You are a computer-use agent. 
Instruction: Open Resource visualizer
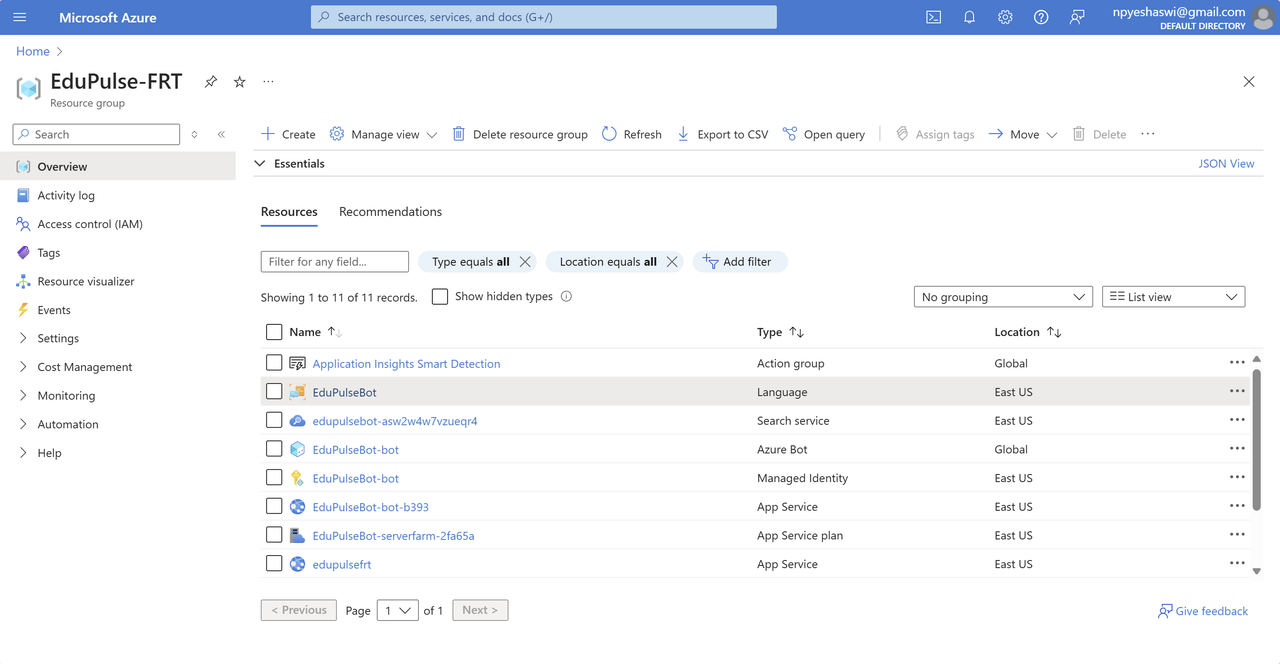(86, 281)
